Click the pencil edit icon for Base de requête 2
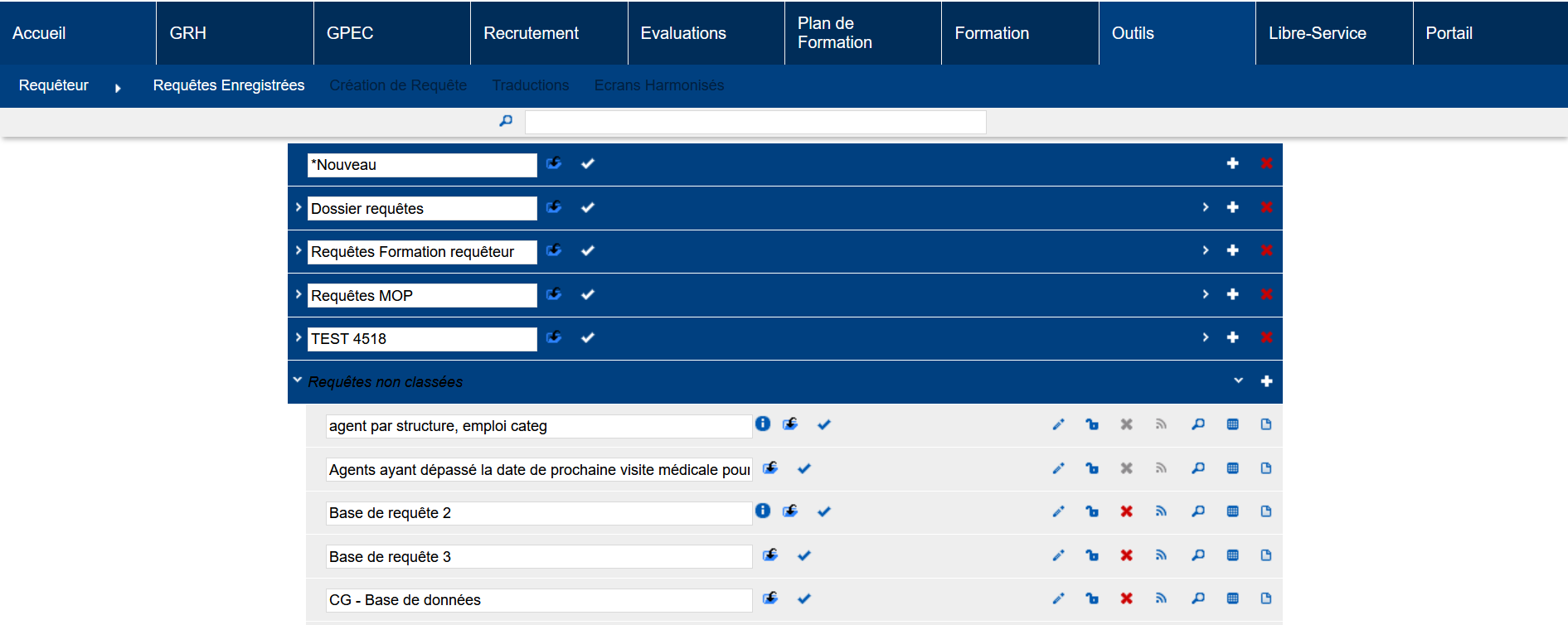Image resolution: width=1568 pixels, height=625 pixels. click(x=1058, y=511)
